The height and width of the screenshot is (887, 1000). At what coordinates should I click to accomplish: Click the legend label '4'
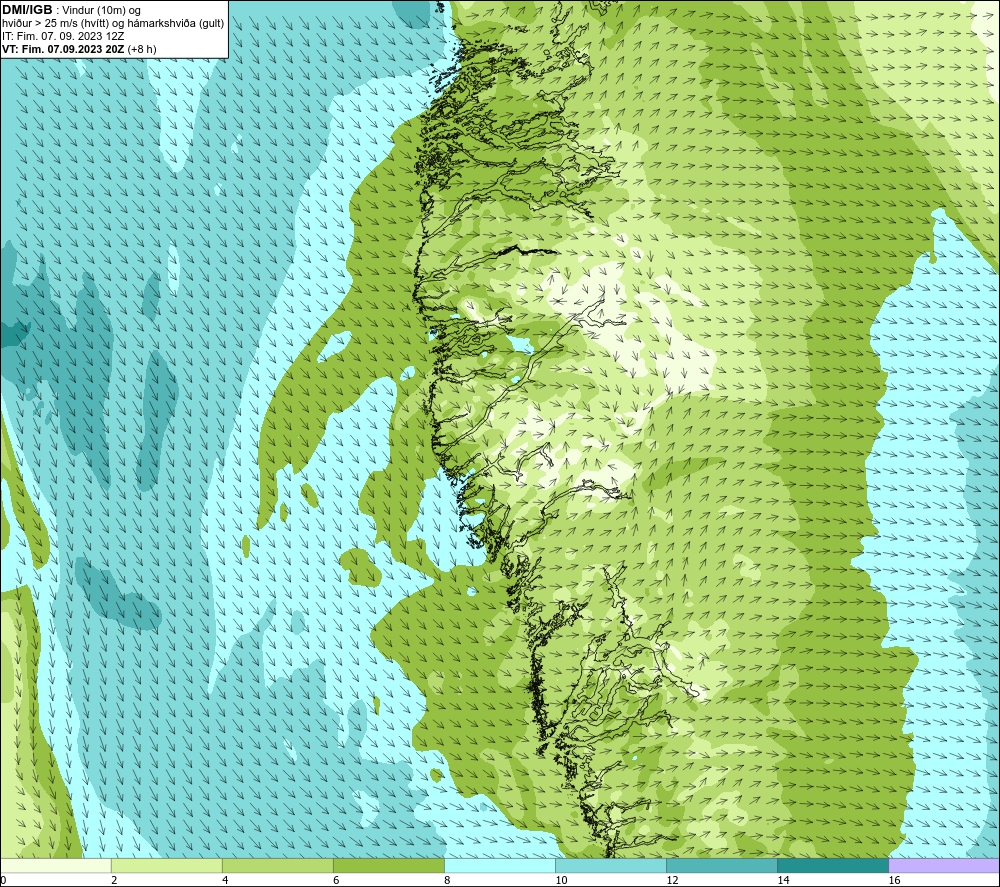225,881
